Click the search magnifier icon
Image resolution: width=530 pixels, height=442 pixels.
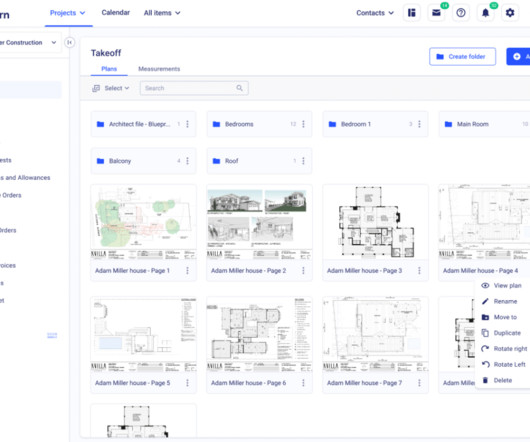[x=239, y=88]
